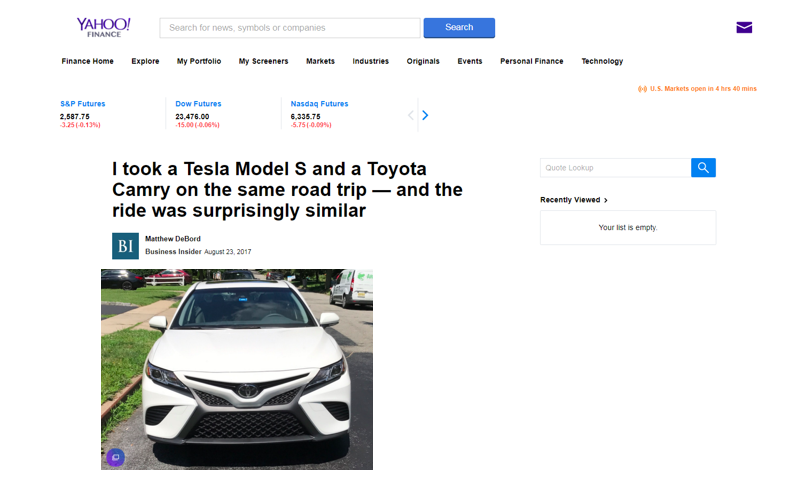
Task: Open the S&P Futures quote link
Action: [x=83, y=104]
